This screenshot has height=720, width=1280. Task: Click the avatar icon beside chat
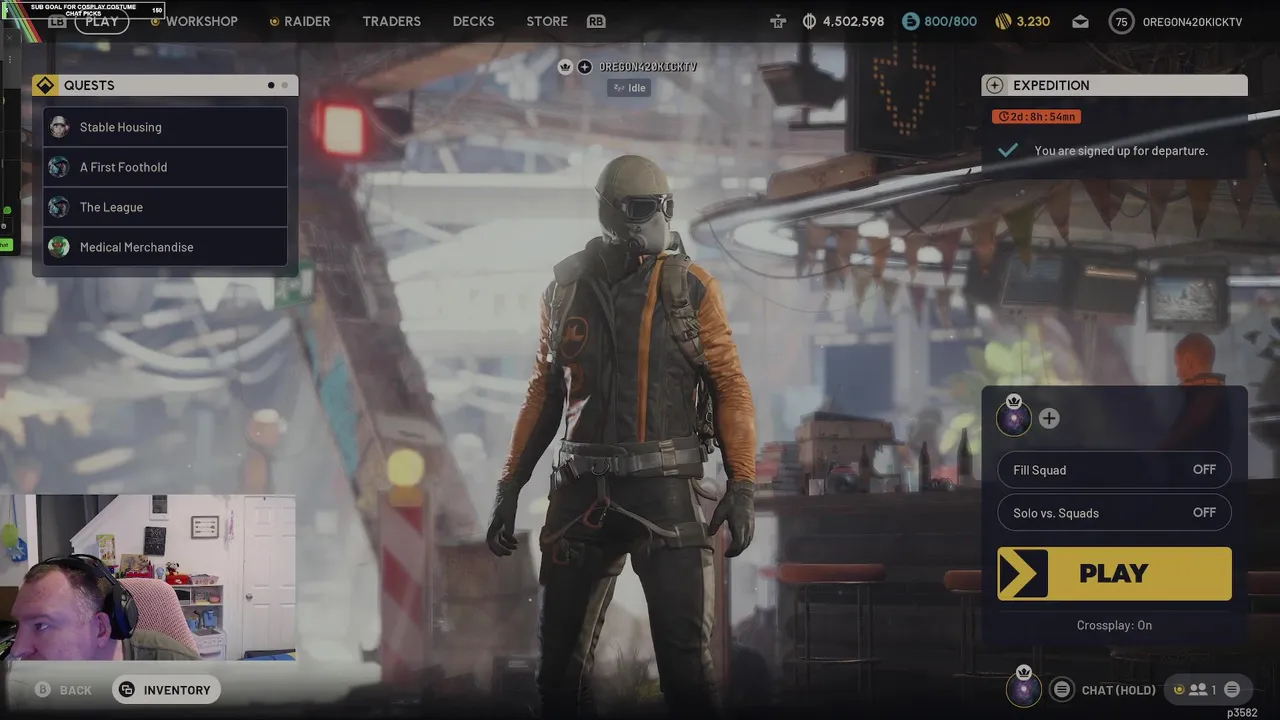click(1023, 689)
